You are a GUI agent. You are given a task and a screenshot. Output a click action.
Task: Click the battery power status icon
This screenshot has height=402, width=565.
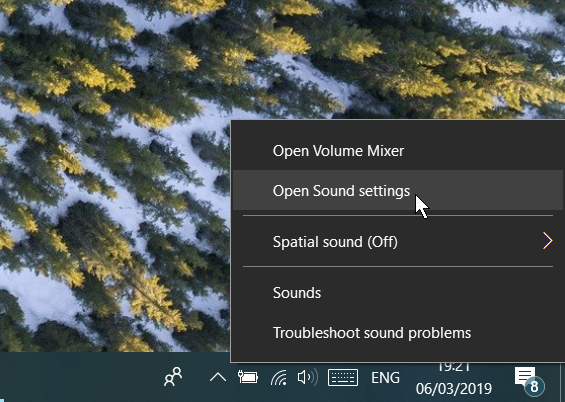tap(248, 377)
